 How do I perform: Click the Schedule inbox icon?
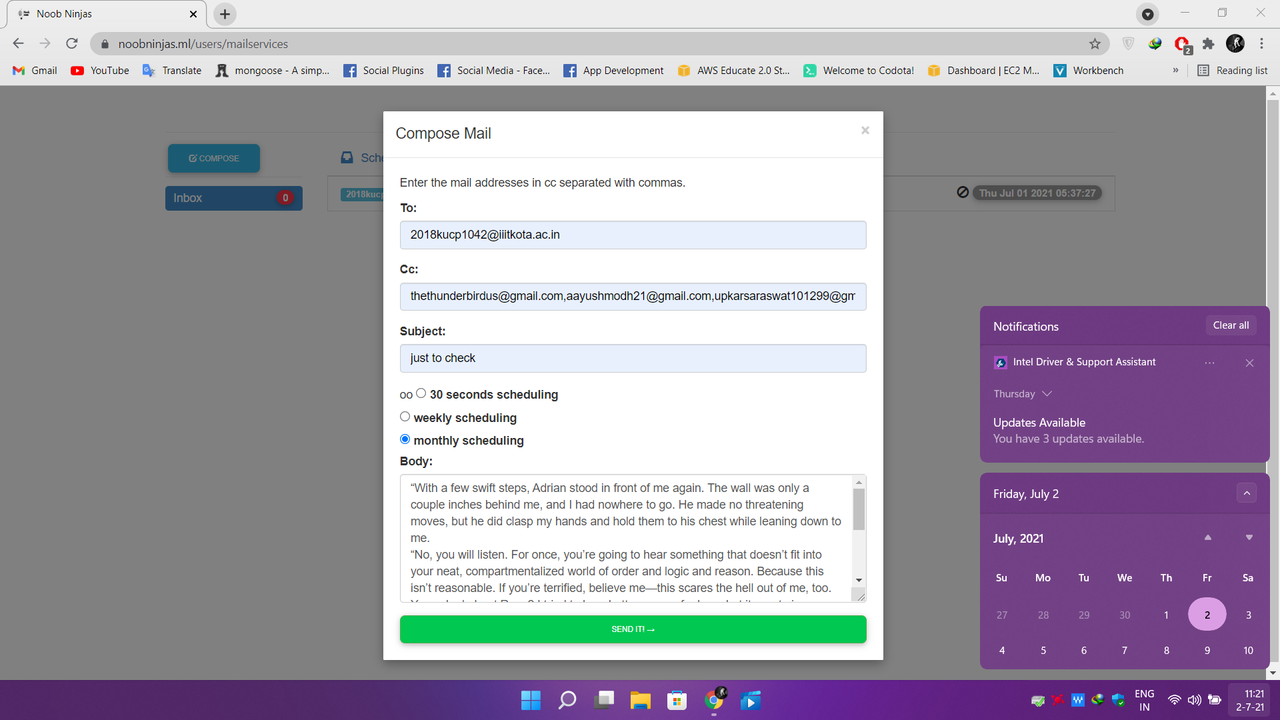click(347, 157)
